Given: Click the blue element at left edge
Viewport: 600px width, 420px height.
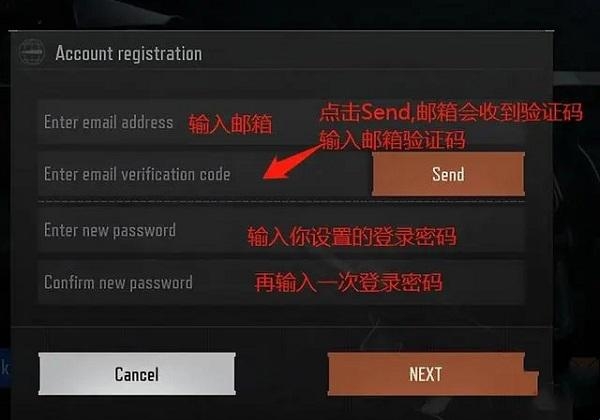Looking at the screenshot, I should click(x=4, y=368).
